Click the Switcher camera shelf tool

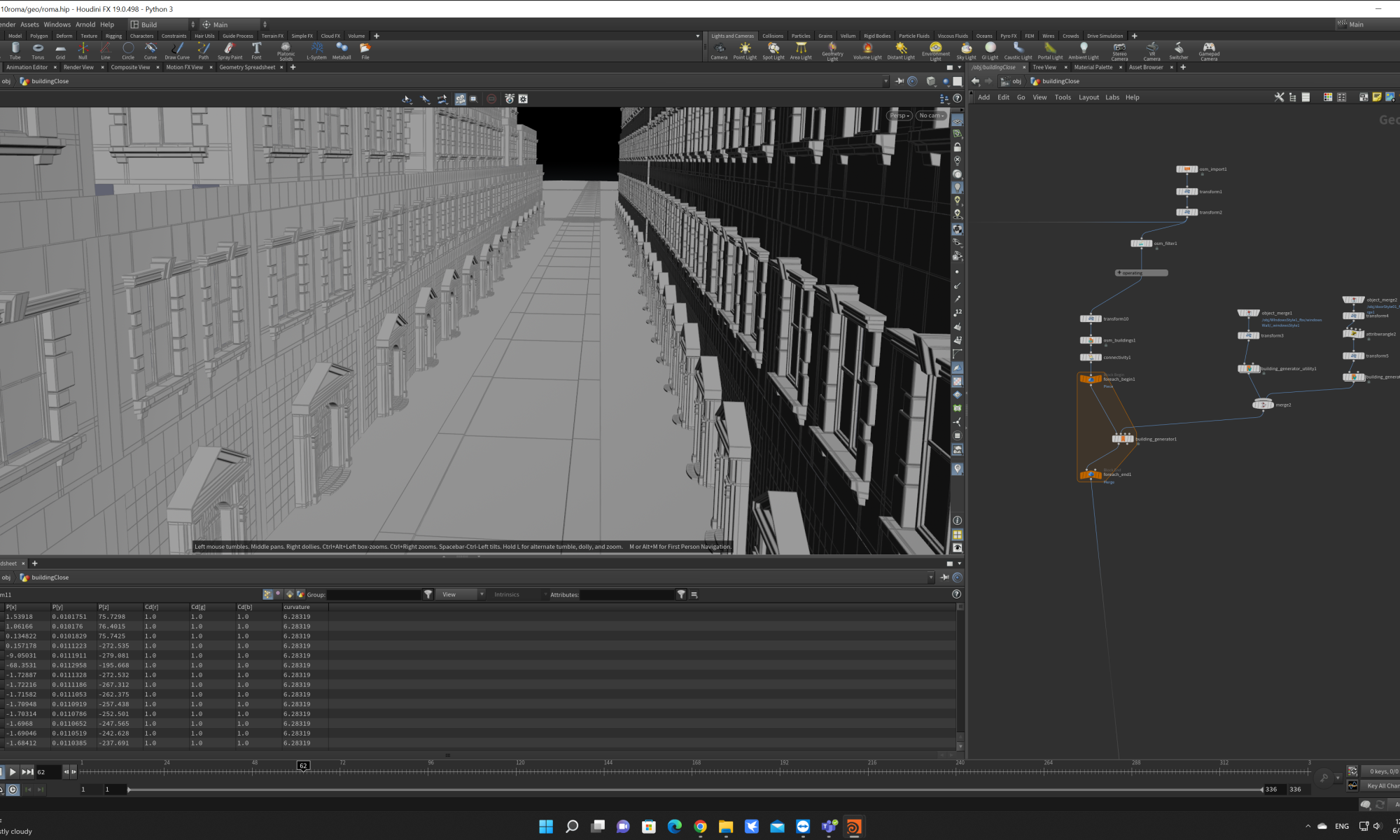(1178, 50)
